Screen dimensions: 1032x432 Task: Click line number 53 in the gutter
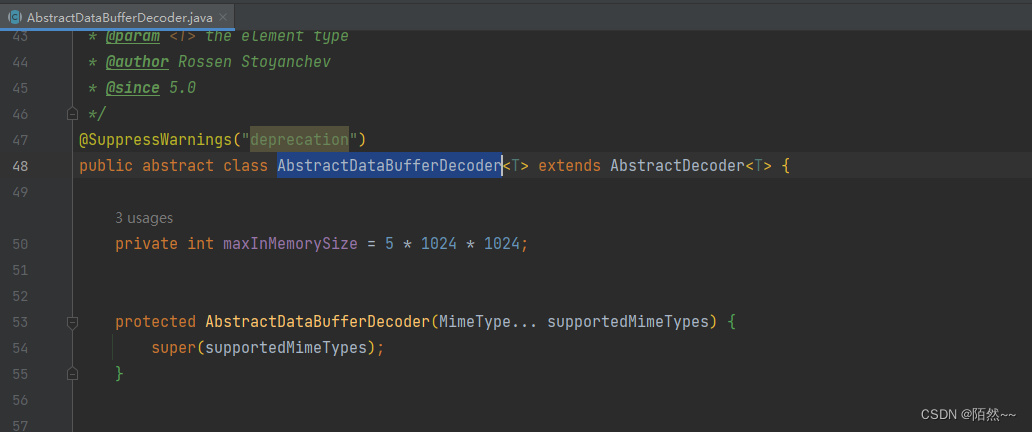pos(20,322)
